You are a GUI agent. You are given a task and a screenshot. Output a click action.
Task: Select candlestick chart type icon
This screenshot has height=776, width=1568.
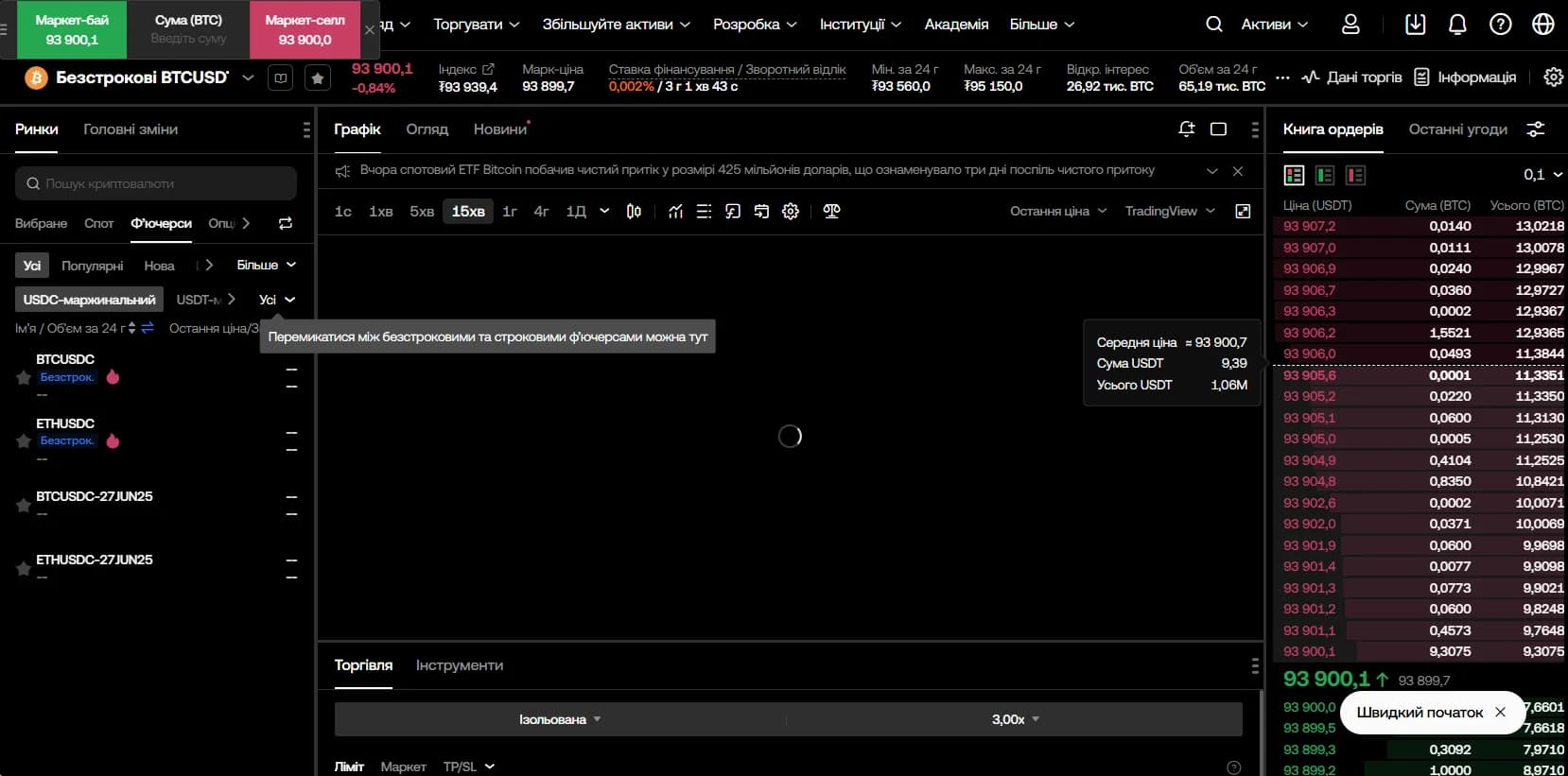coord(634,212)
